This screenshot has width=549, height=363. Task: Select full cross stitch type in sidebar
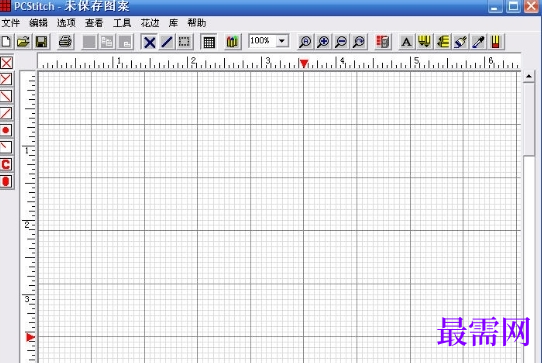click(x=6, y=63)
